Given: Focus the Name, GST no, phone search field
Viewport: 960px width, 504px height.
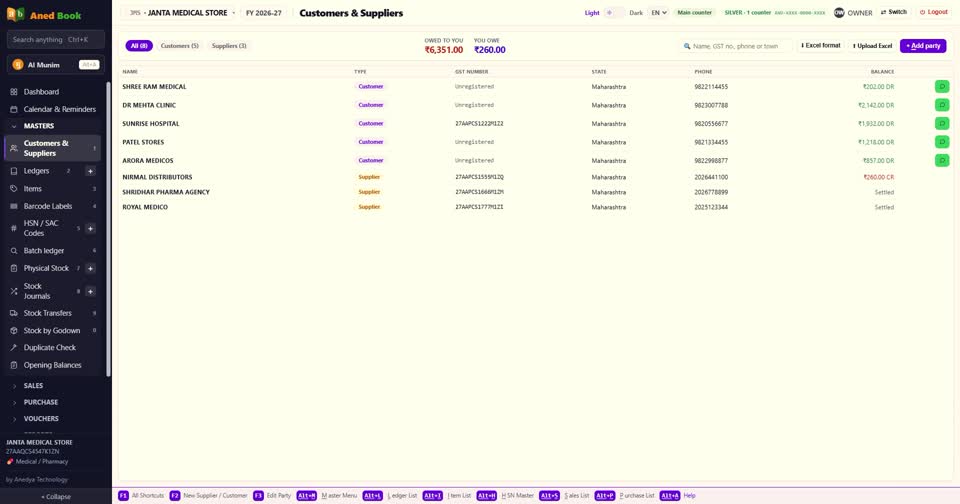Looking at the screenshot, I should [x=737, y=46].
